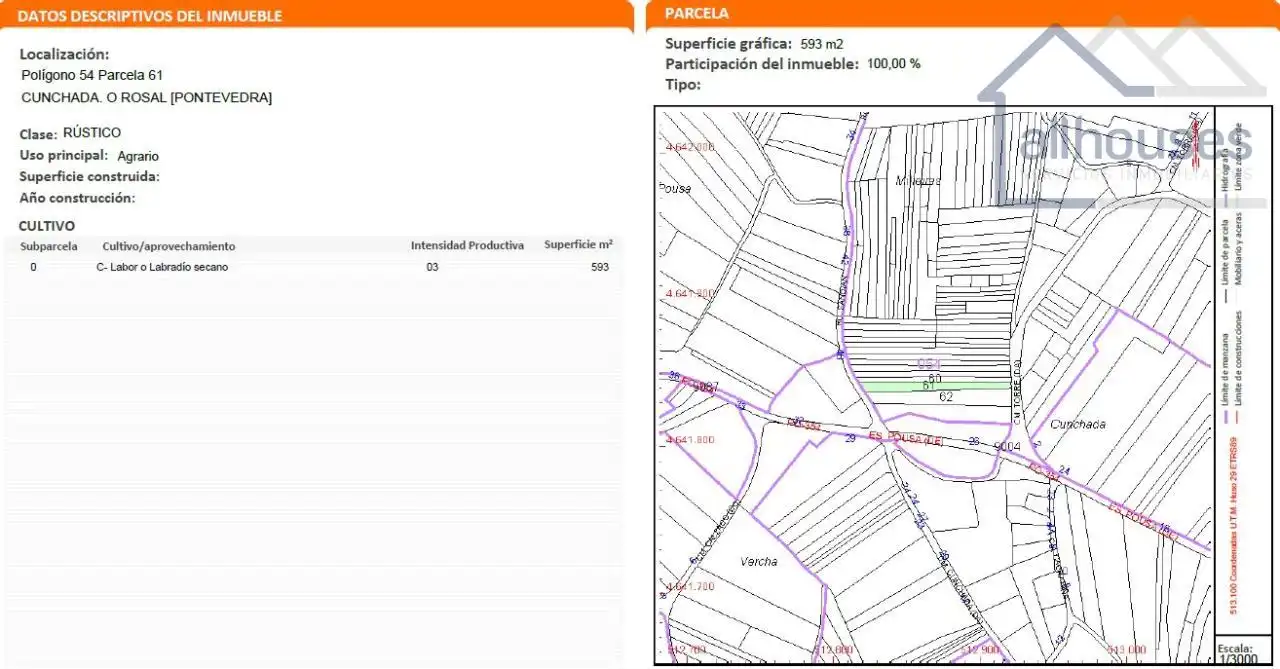Click parcel number '62' on the map

[x=946, y=397]
